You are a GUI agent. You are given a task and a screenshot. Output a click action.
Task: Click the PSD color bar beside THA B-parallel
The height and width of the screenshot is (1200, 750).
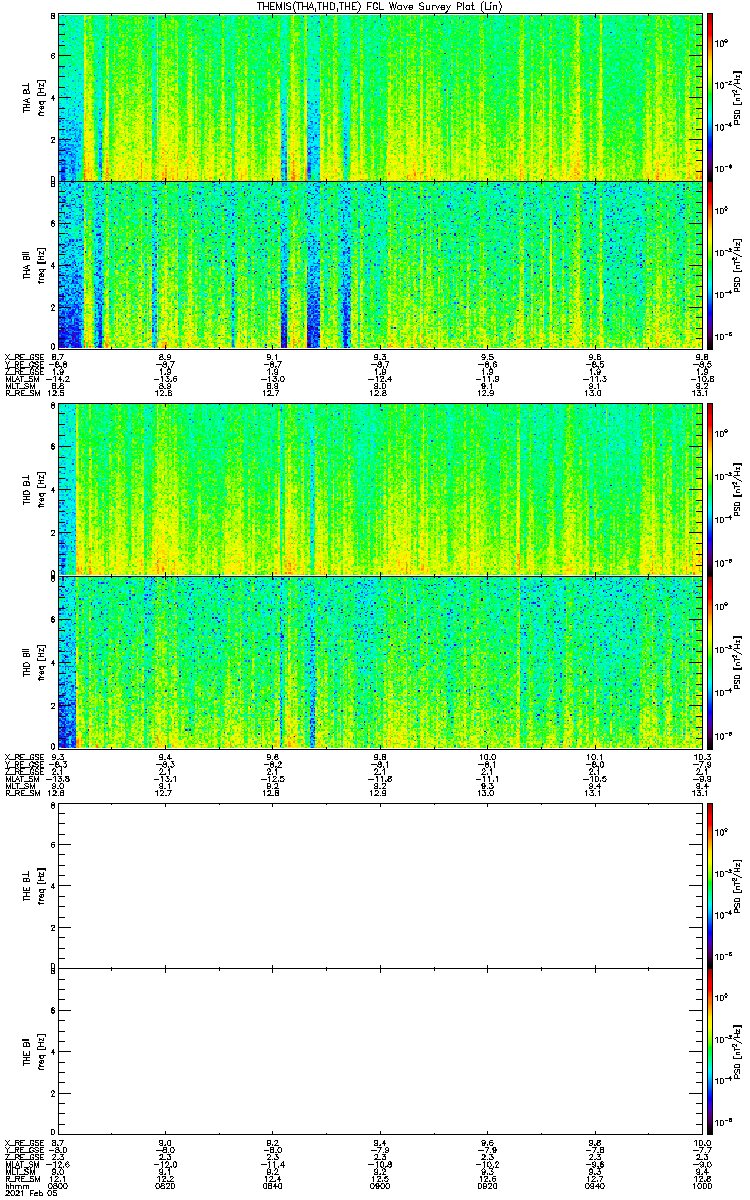point(710,265)
